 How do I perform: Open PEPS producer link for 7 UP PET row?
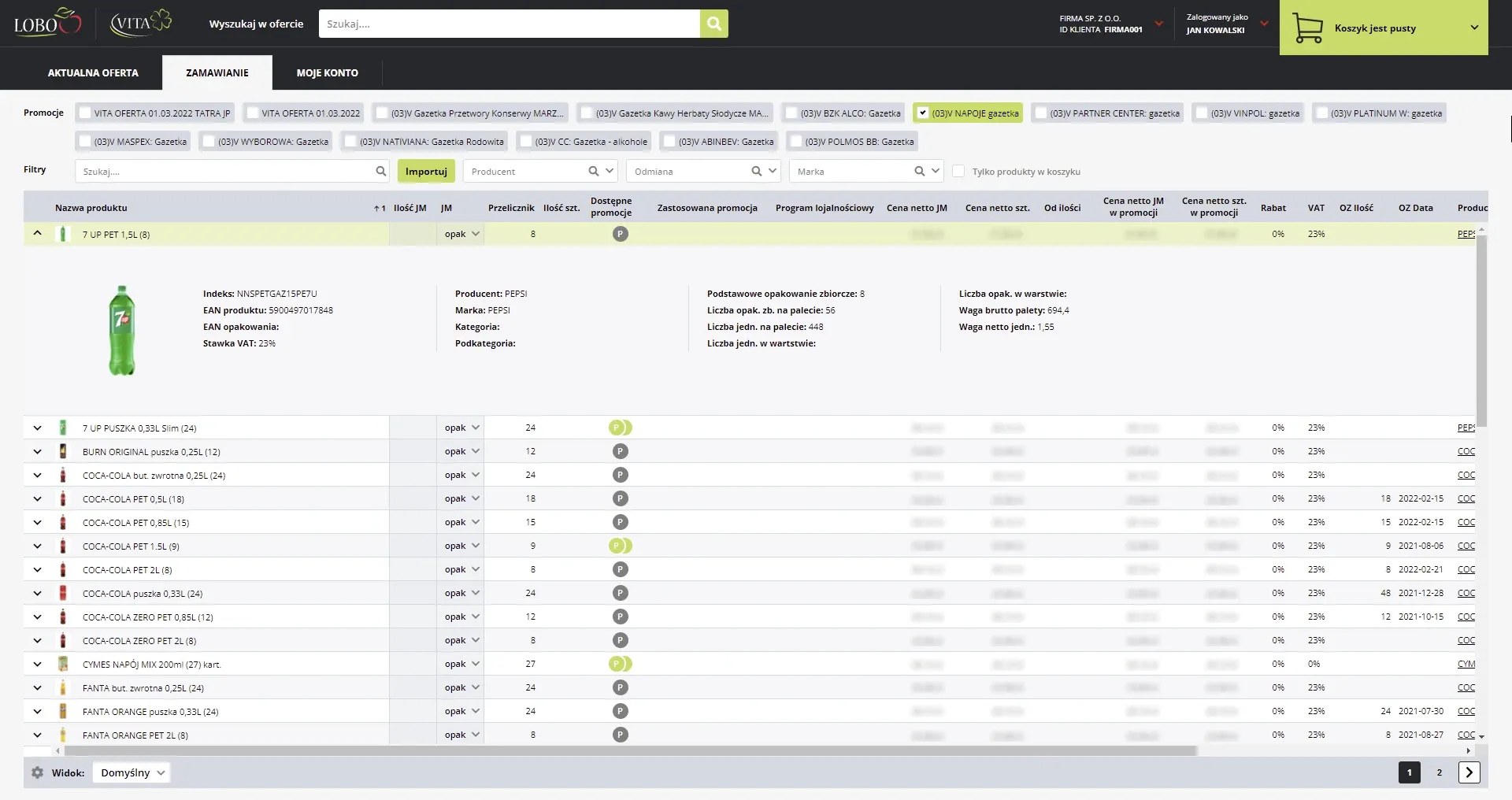click(x=1466, y=234)
